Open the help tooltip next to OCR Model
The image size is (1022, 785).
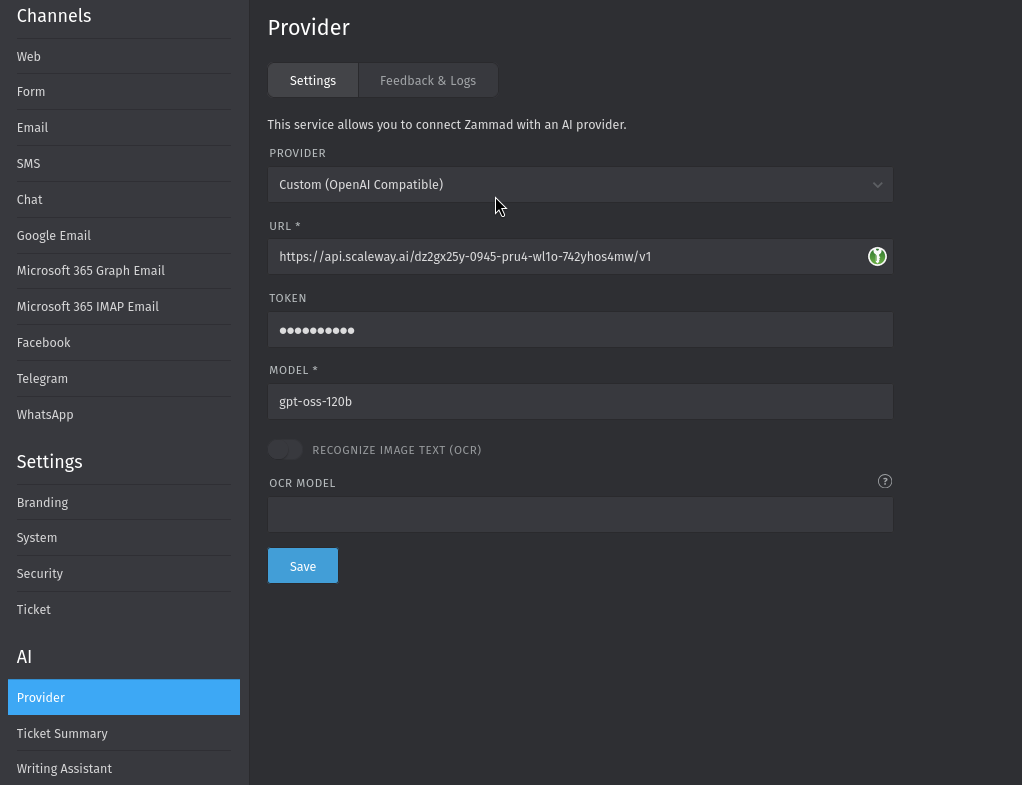tap(884, 481)
